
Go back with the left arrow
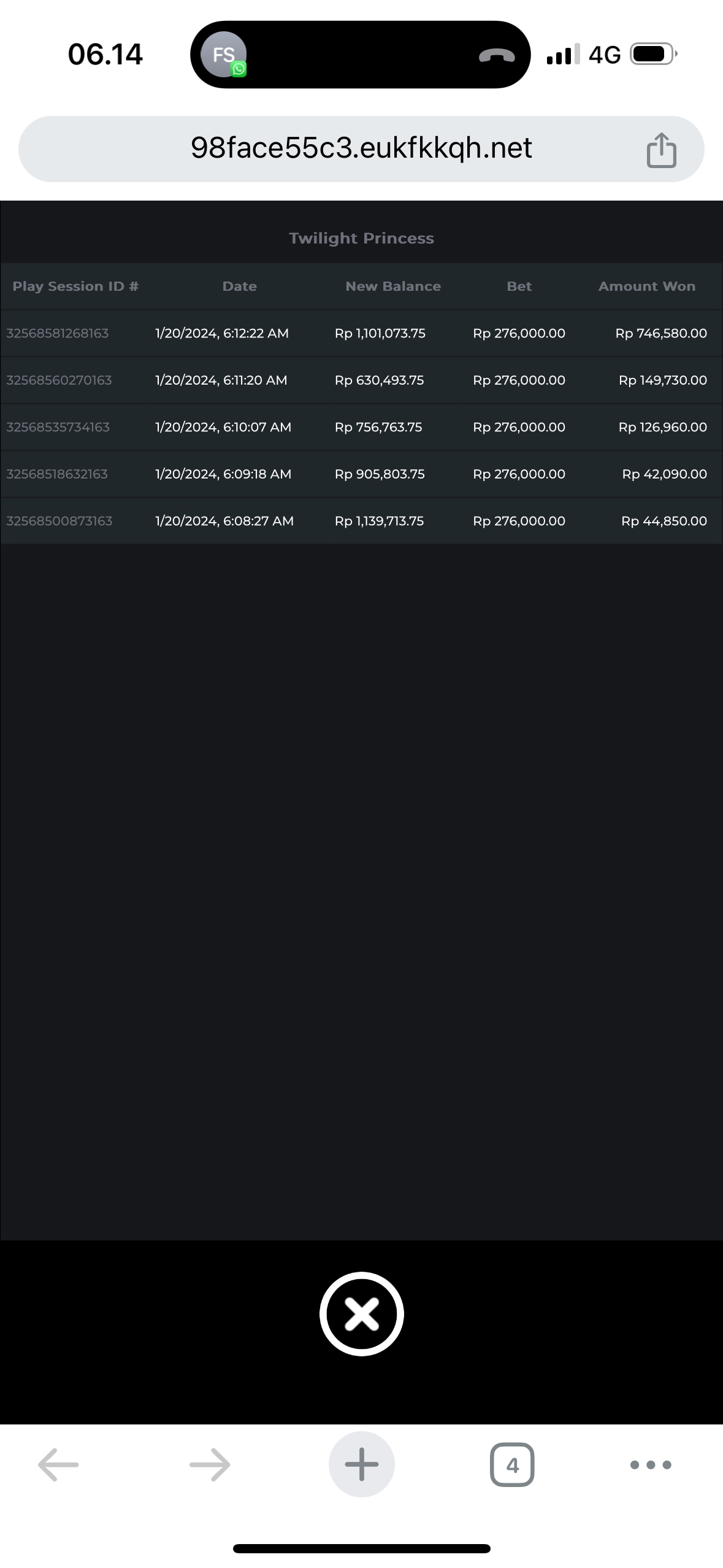tap(58, 1465)
